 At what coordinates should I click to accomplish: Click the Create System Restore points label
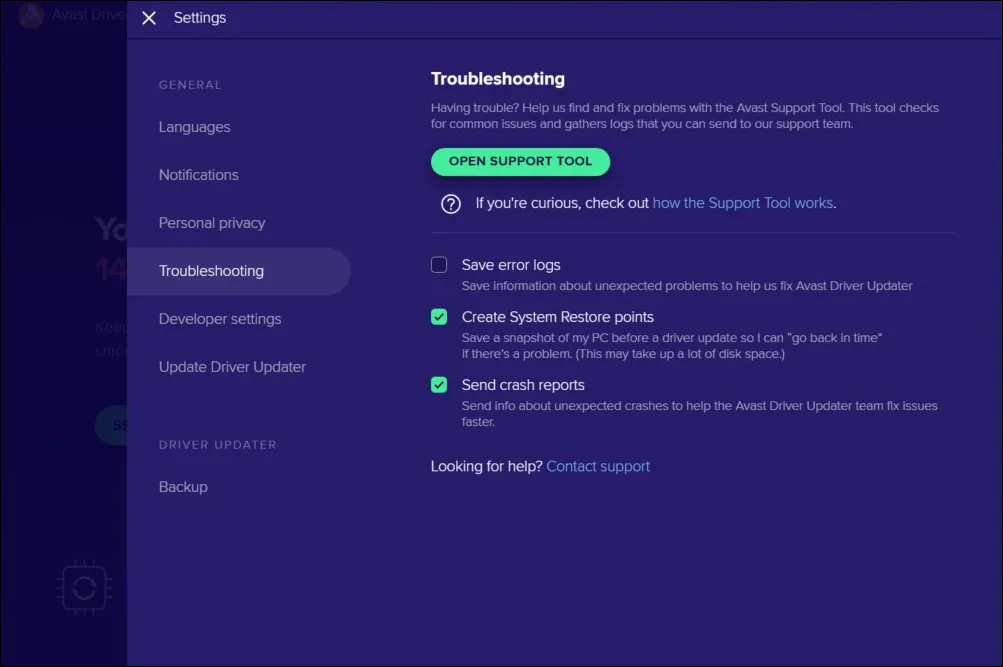(x=558, y=317)
